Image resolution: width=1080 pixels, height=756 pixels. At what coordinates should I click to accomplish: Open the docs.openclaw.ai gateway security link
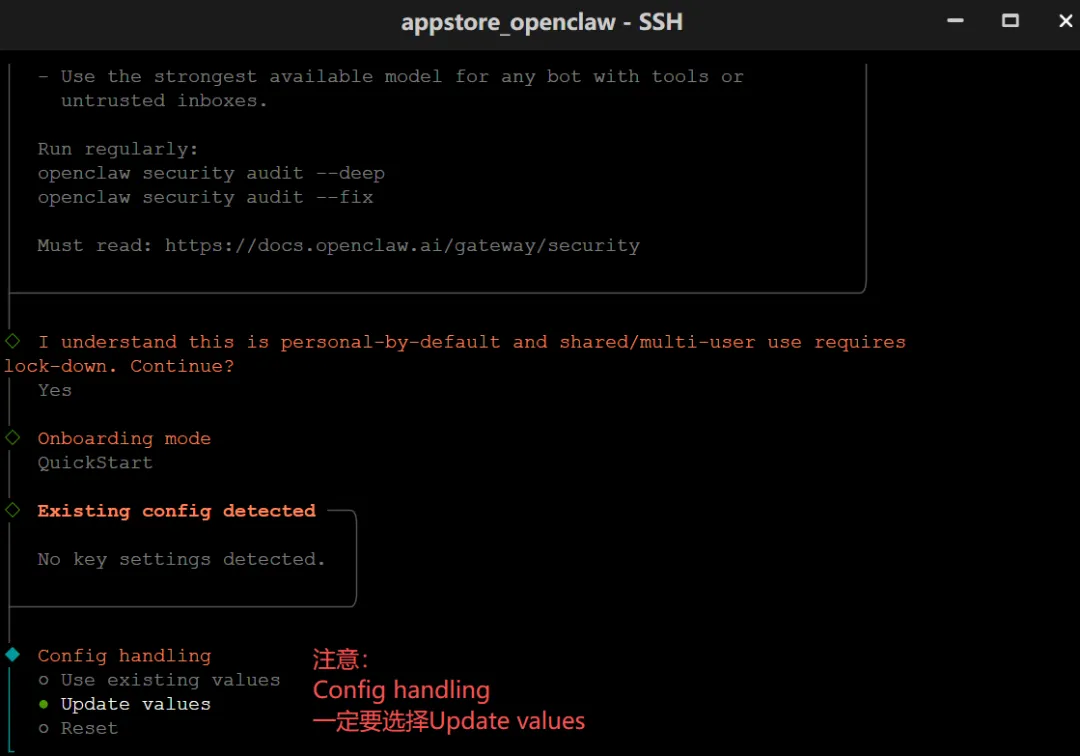pos(402,245)
